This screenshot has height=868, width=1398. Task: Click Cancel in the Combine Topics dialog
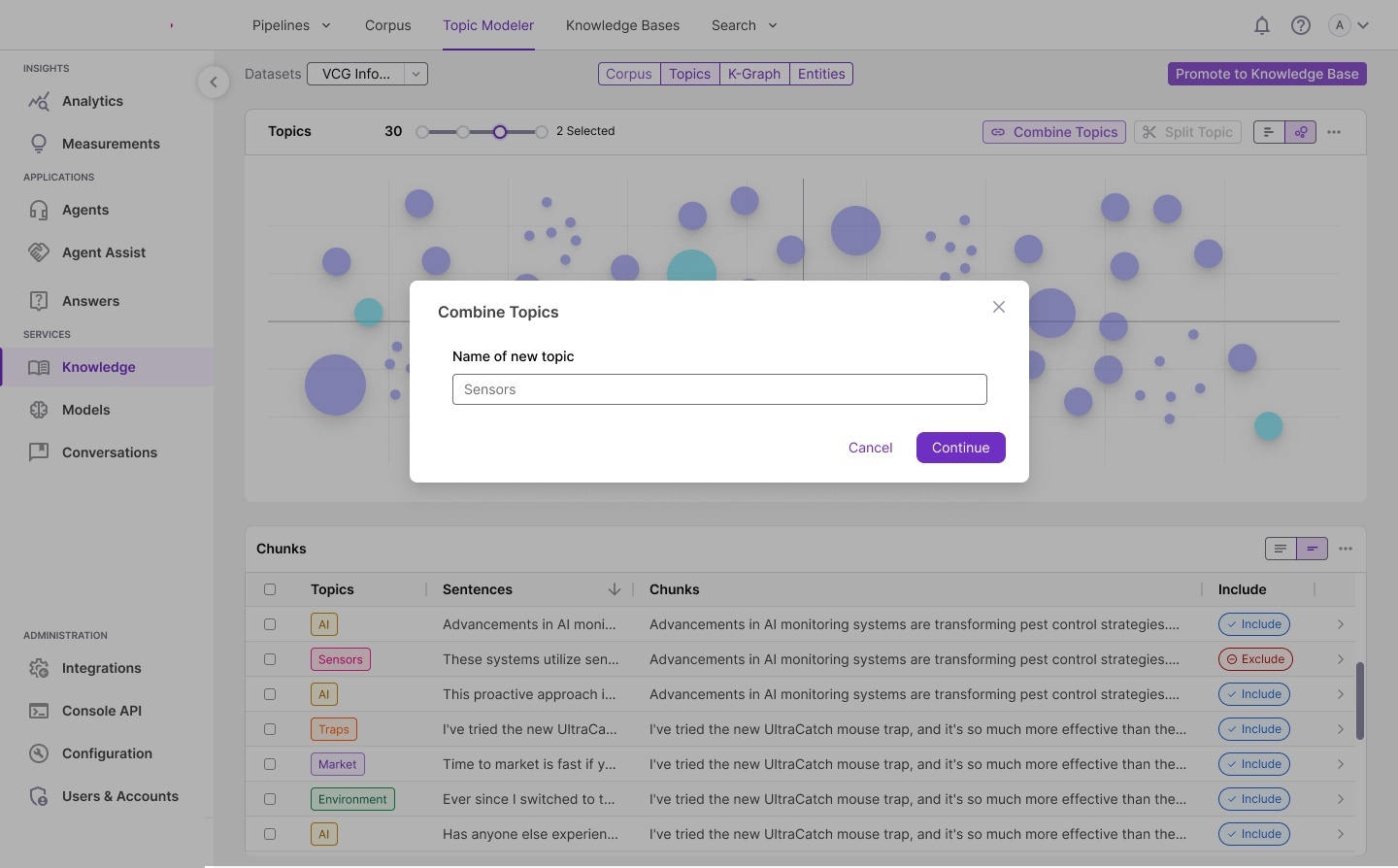[870, 448]
